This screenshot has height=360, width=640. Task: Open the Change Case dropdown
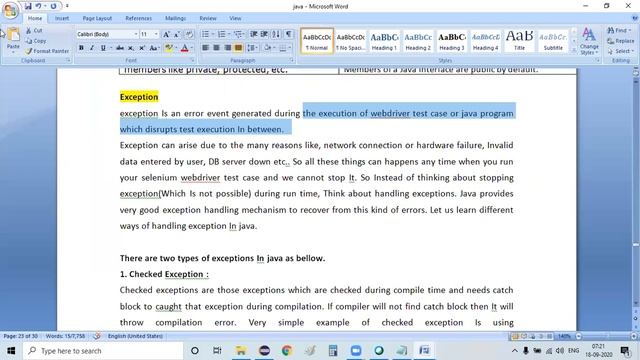click(x=154, y=48)
